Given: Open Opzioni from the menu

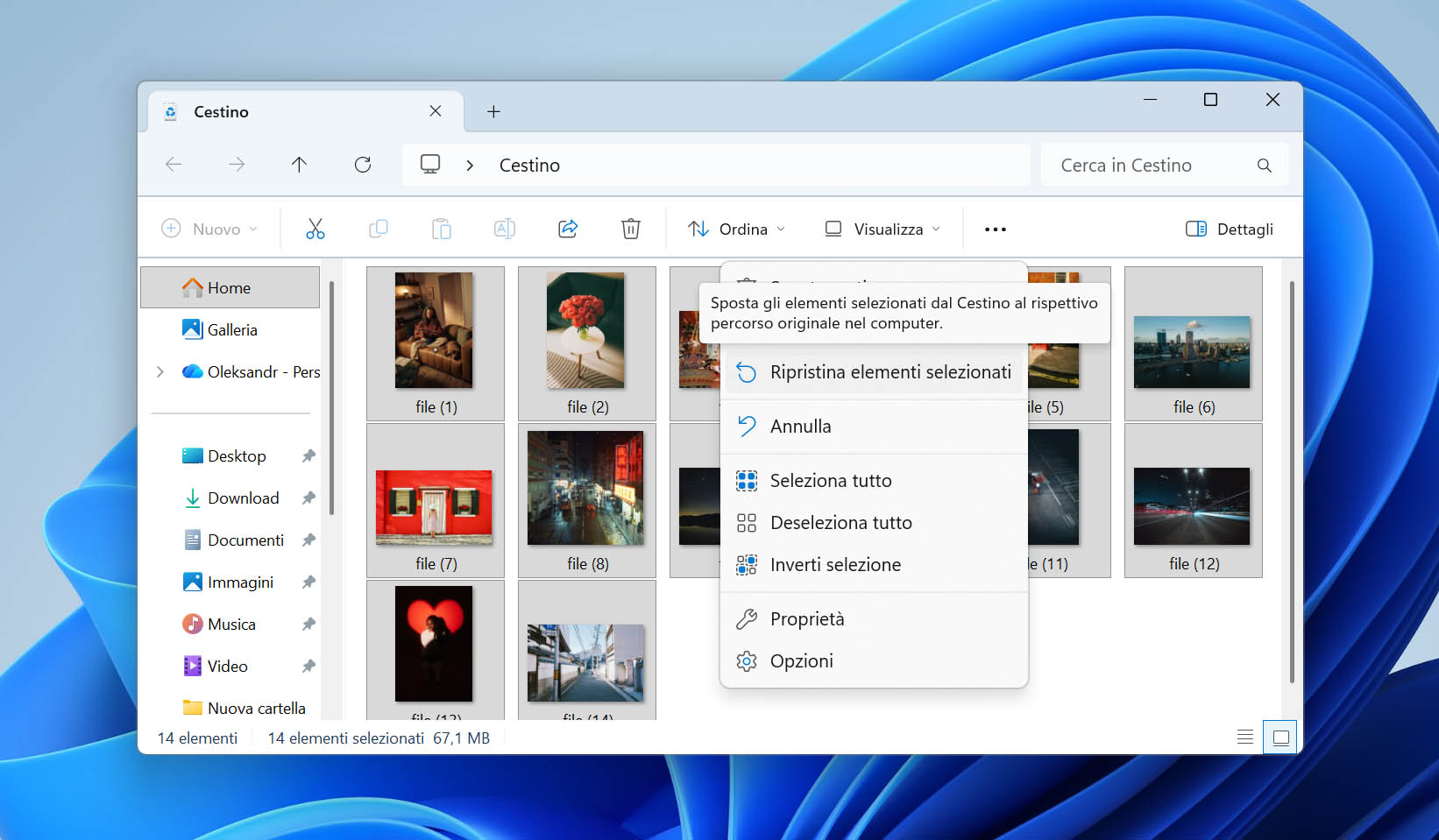Looking at the screenshot, I should [874, 661].
